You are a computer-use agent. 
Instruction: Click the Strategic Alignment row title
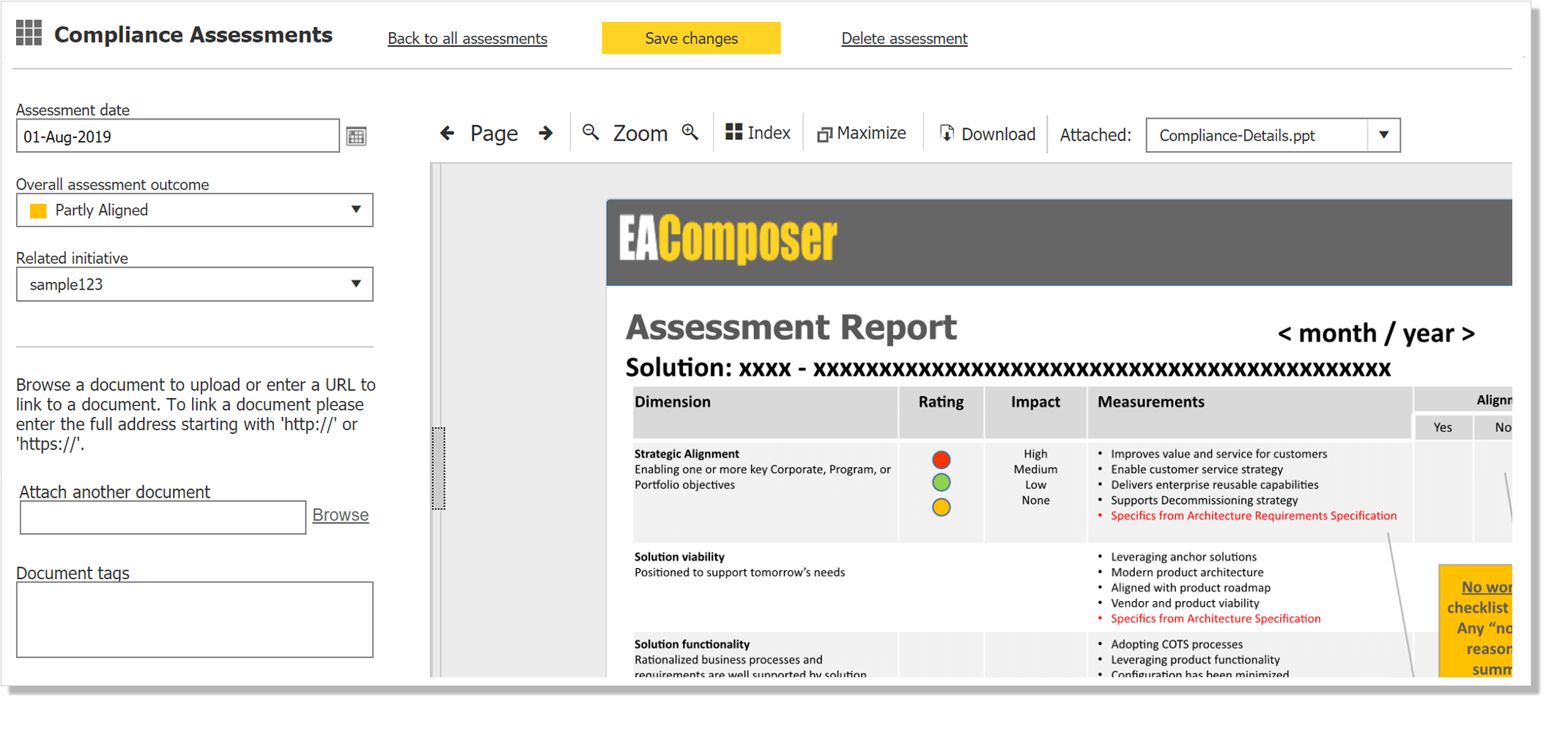(x=687, y=454)
